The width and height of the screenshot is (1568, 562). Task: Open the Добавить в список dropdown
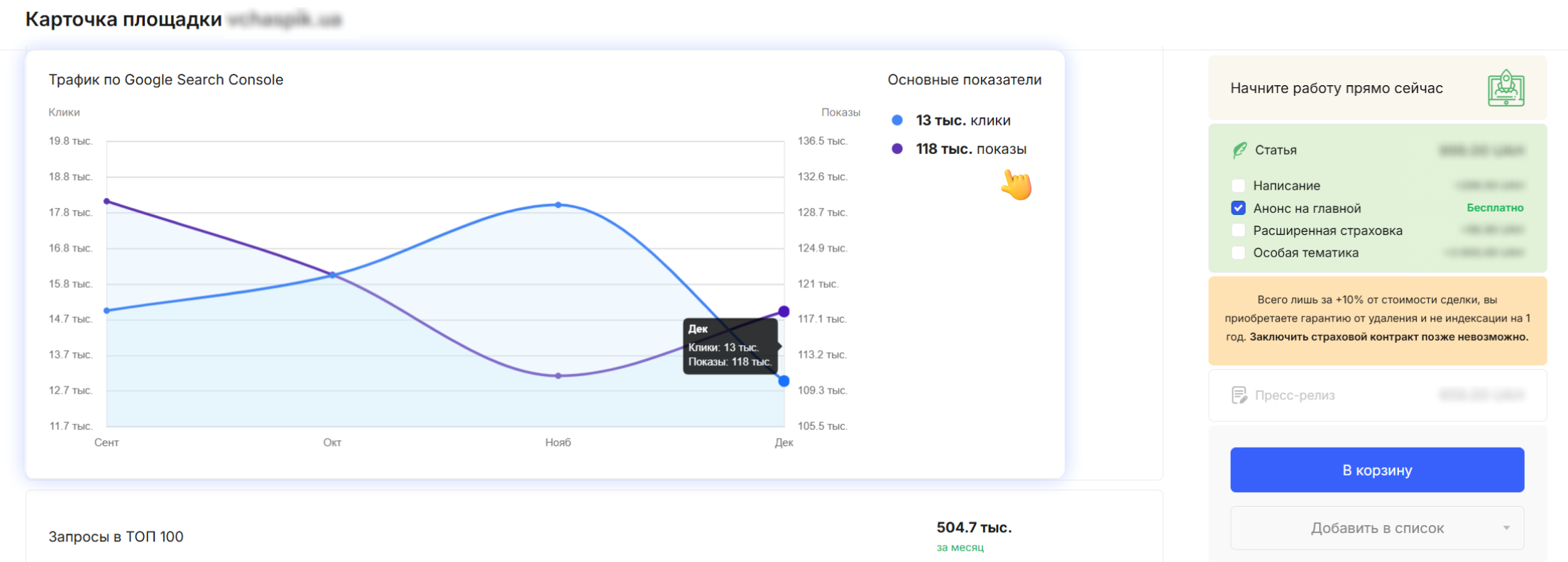pos(1377,528)
